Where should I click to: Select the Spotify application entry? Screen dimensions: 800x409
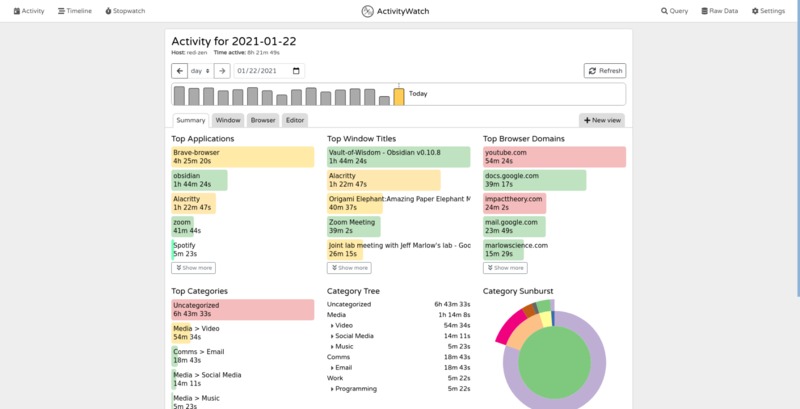click(x=185, y=249)
